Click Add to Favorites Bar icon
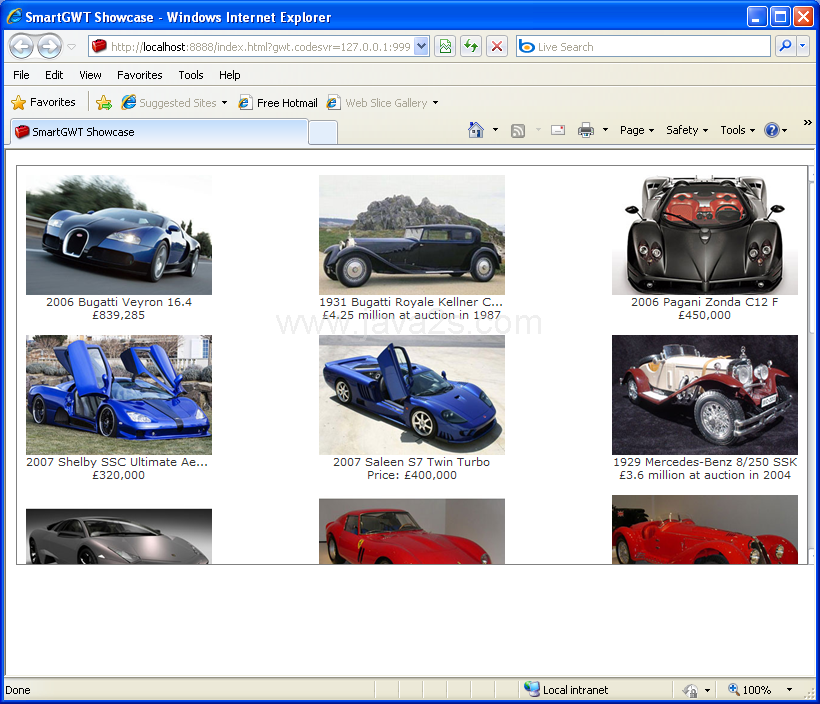This screenshot has width=820, height=704. (104, 103)
